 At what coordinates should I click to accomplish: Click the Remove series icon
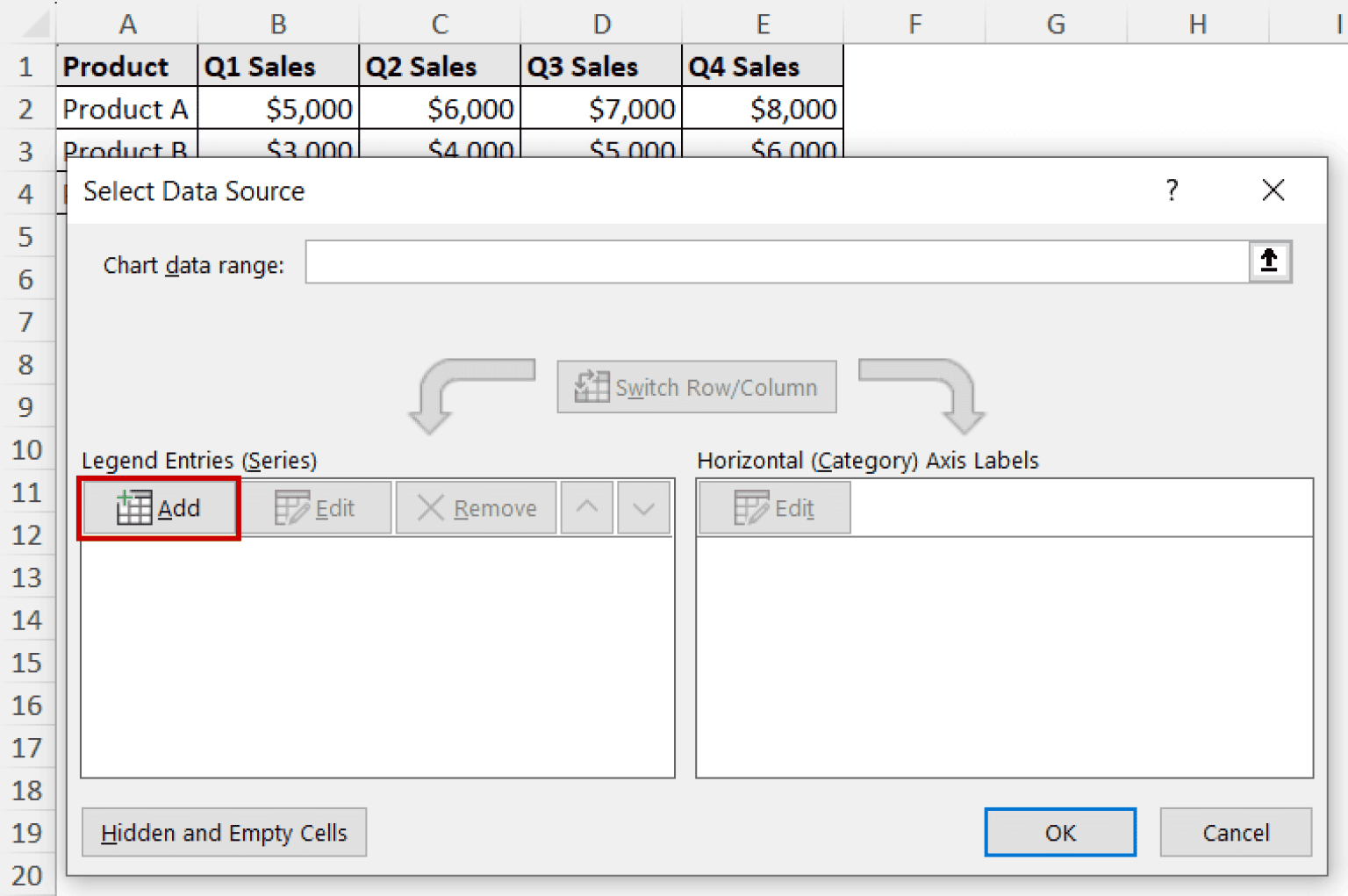(x=476, y=507)
